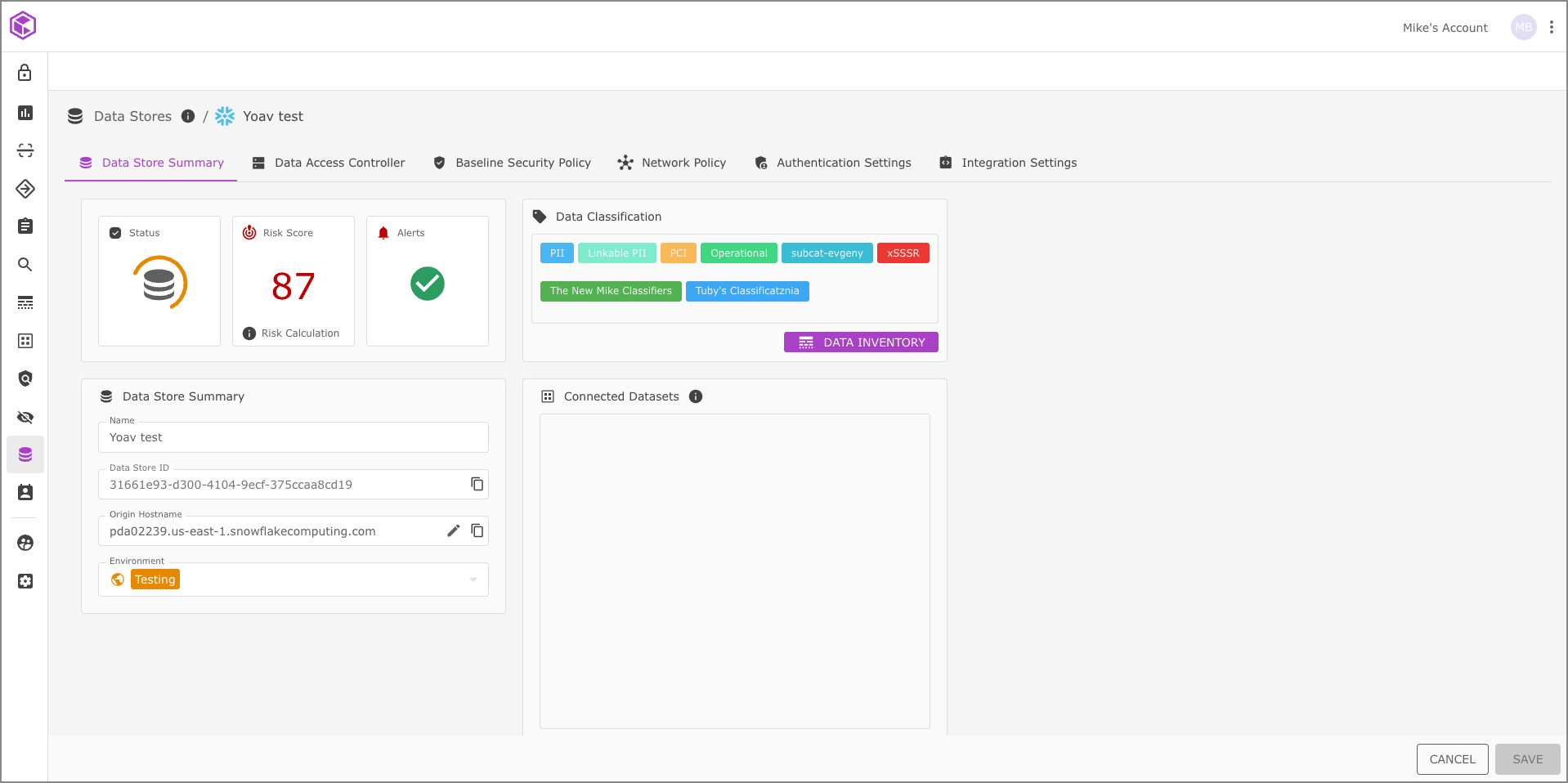The width and height of the screenshot is (1568, 783).
Task: Open info icon next to Data Stores
Action: click(x=188, y=116)
